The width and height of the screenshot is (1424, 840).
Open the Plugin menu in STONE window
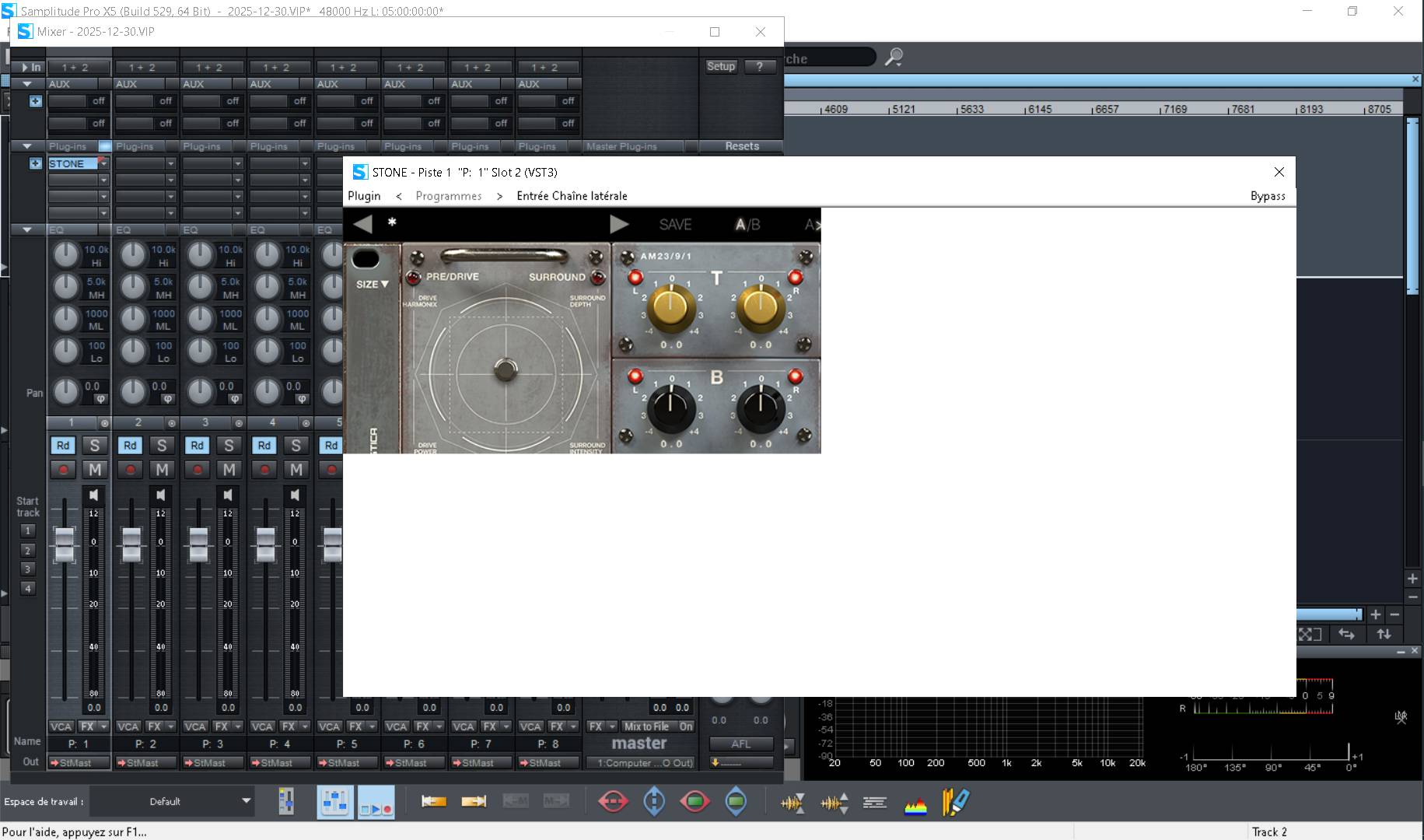[364, 196]
